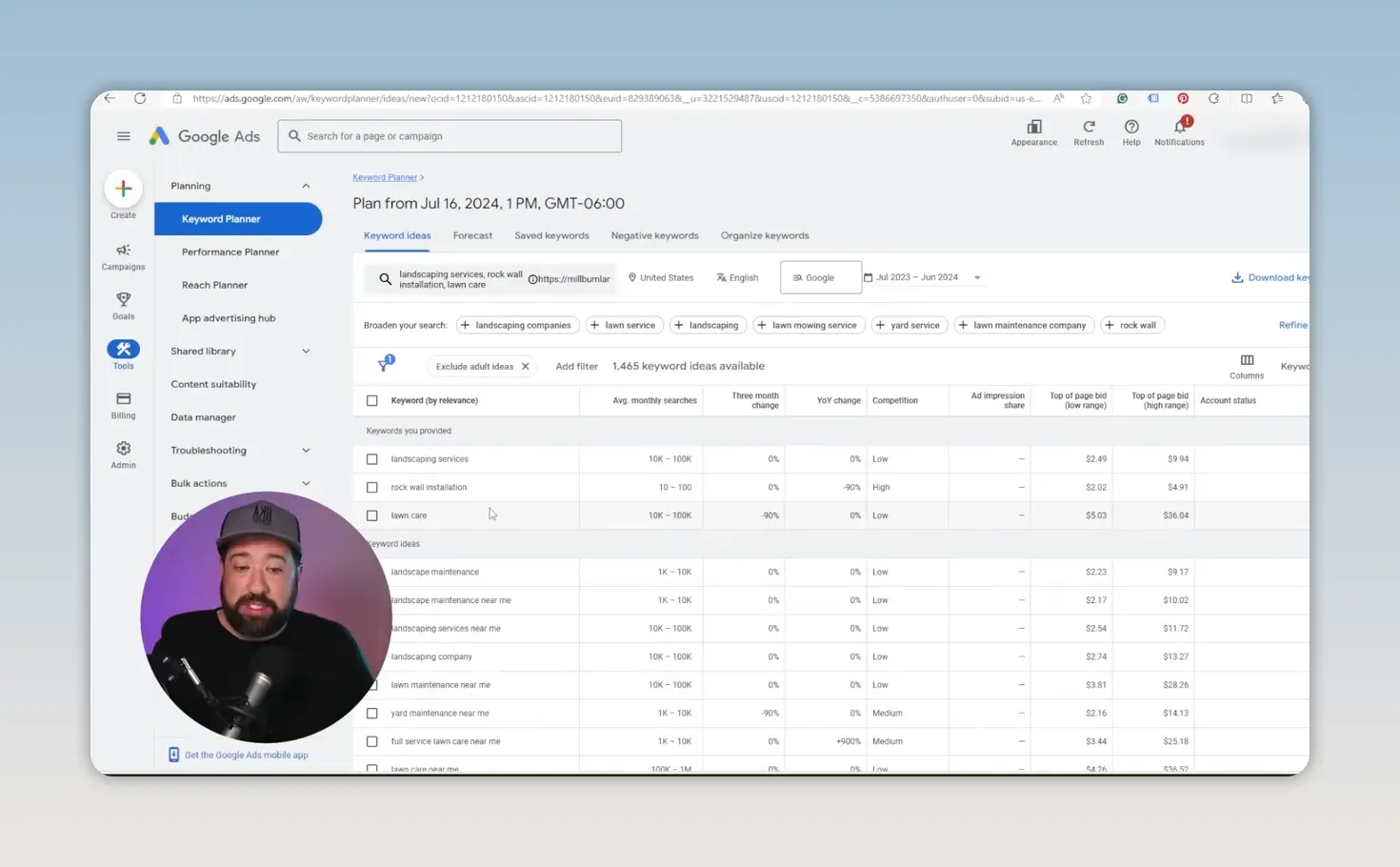Click the Download keyword ideas icon

(1237, 277)
